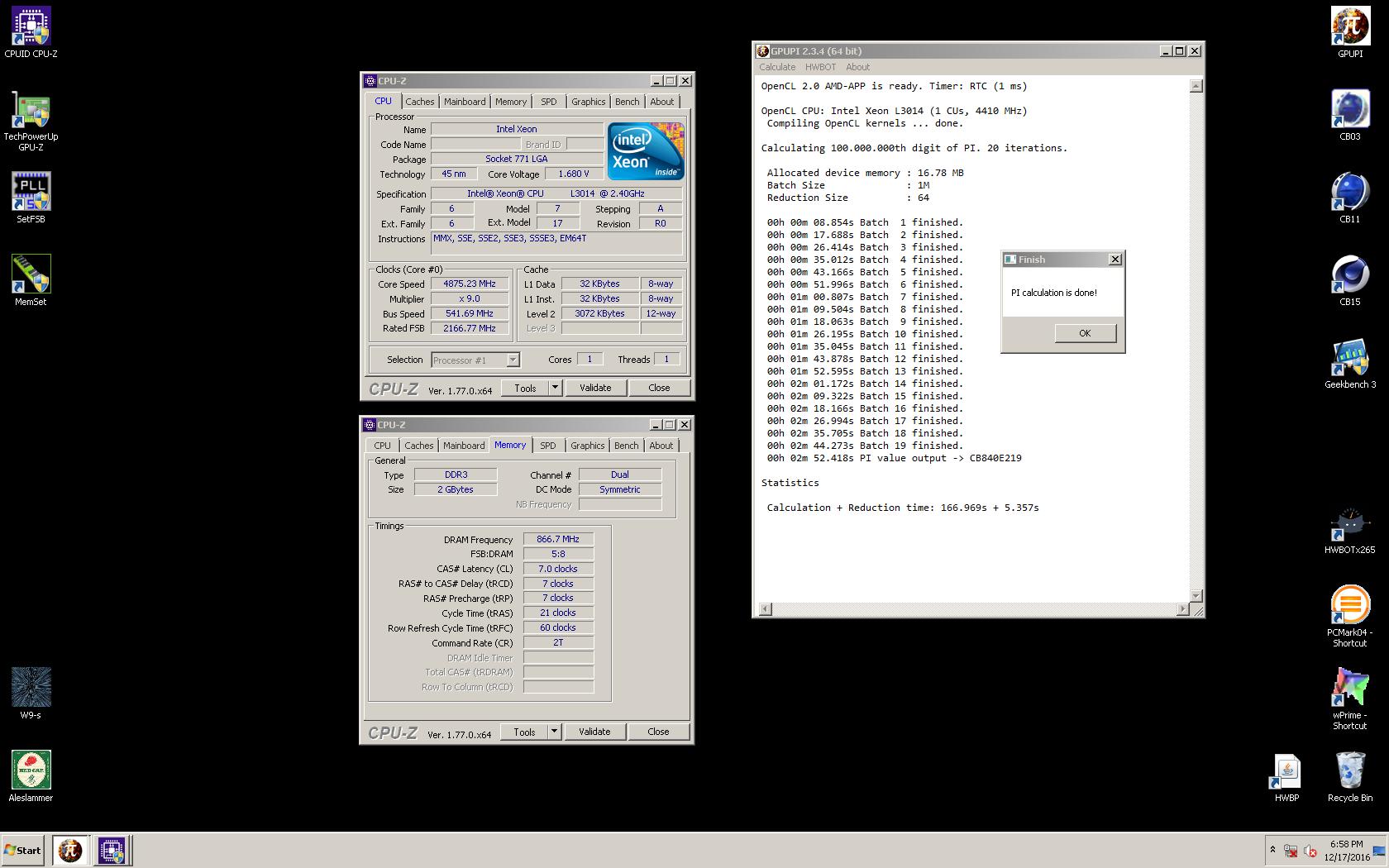Click Tools button in bottom CPU-Z
This screenshot has height=868, width=1389.
524,732
